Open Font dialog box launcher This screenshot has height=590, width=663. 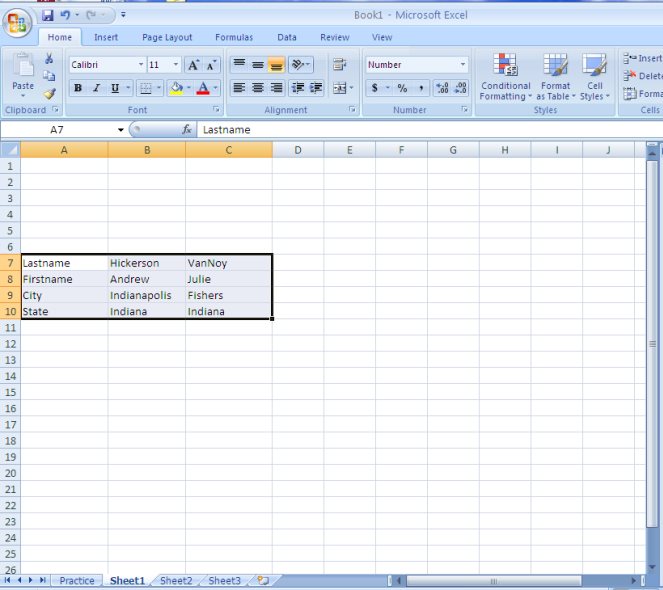click(216, 110)
